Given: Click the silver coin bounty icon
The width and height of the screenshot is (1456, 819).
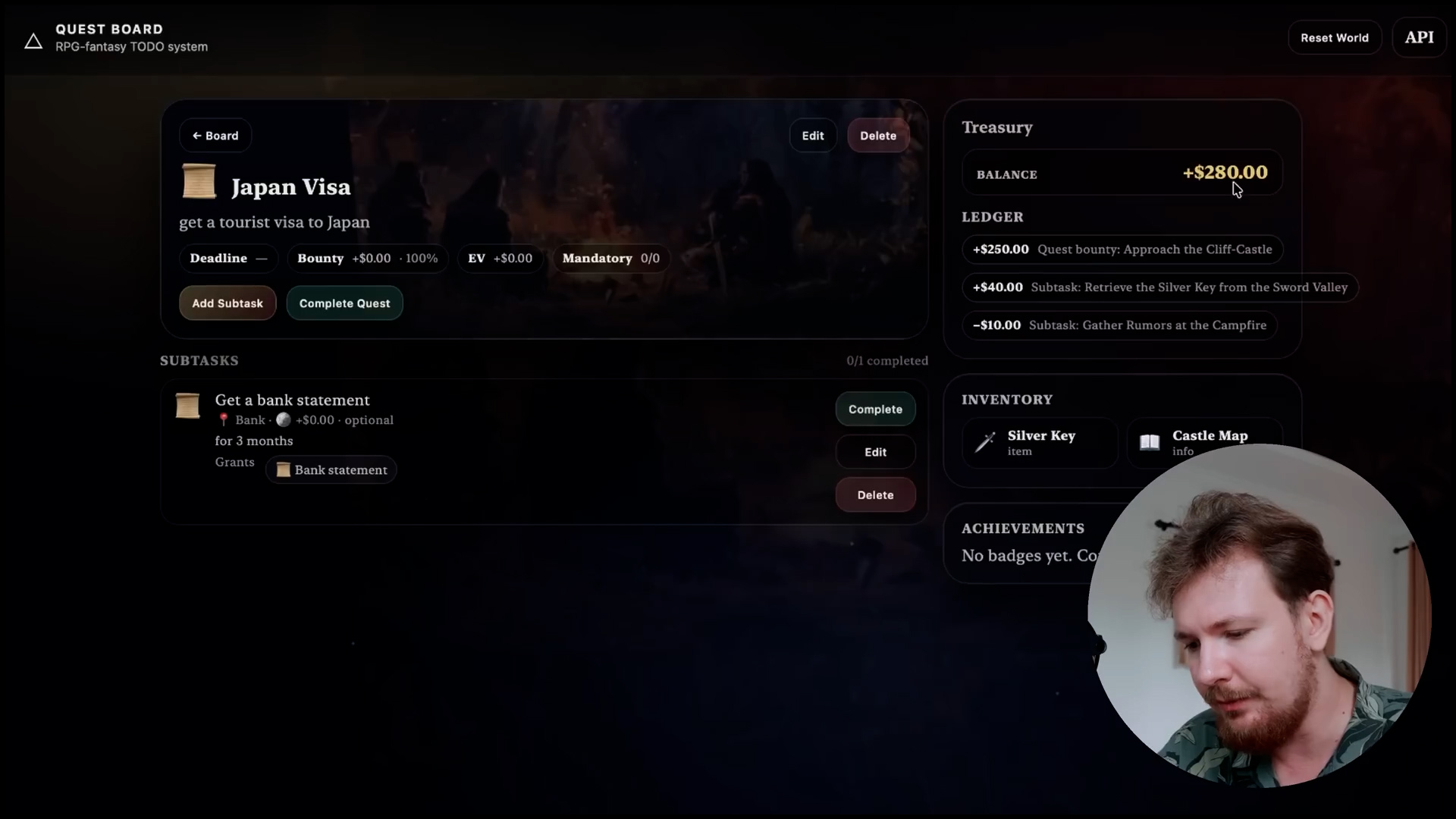Looking at the screenshot, I should (284, 419).
